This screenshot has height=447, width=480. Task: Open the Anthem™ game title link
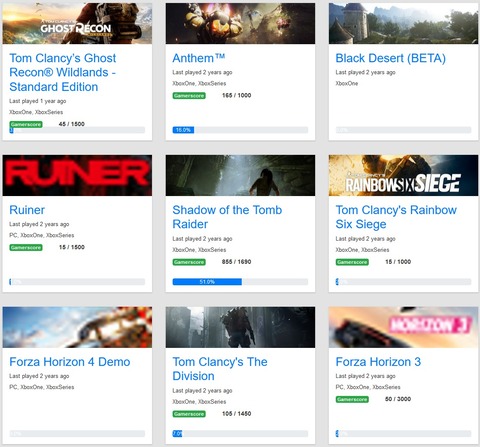point(199,58)
